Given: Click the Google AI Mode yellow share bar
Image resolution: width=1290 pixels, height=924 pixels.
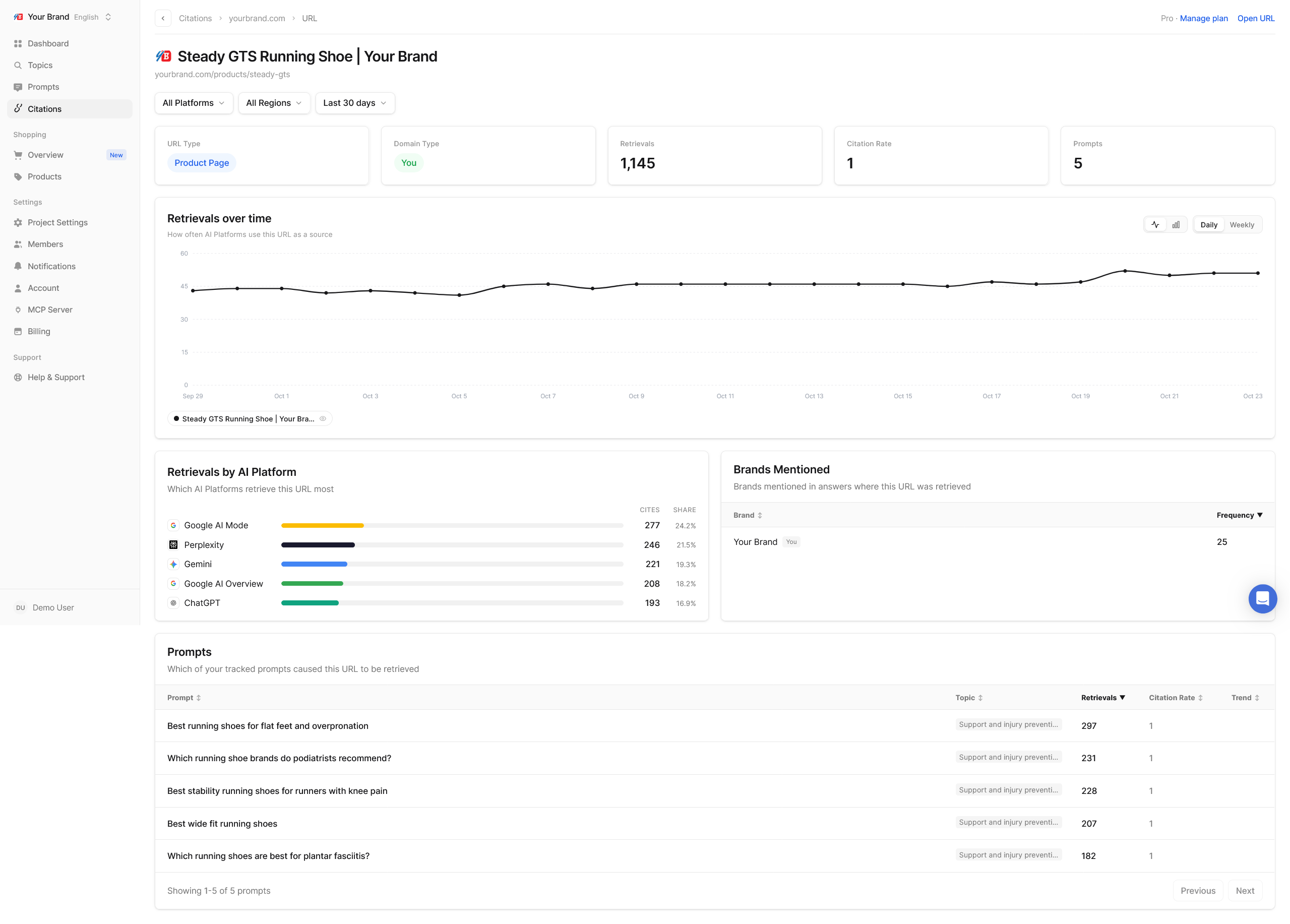Looking at the screenshot, I should point(323,525).
